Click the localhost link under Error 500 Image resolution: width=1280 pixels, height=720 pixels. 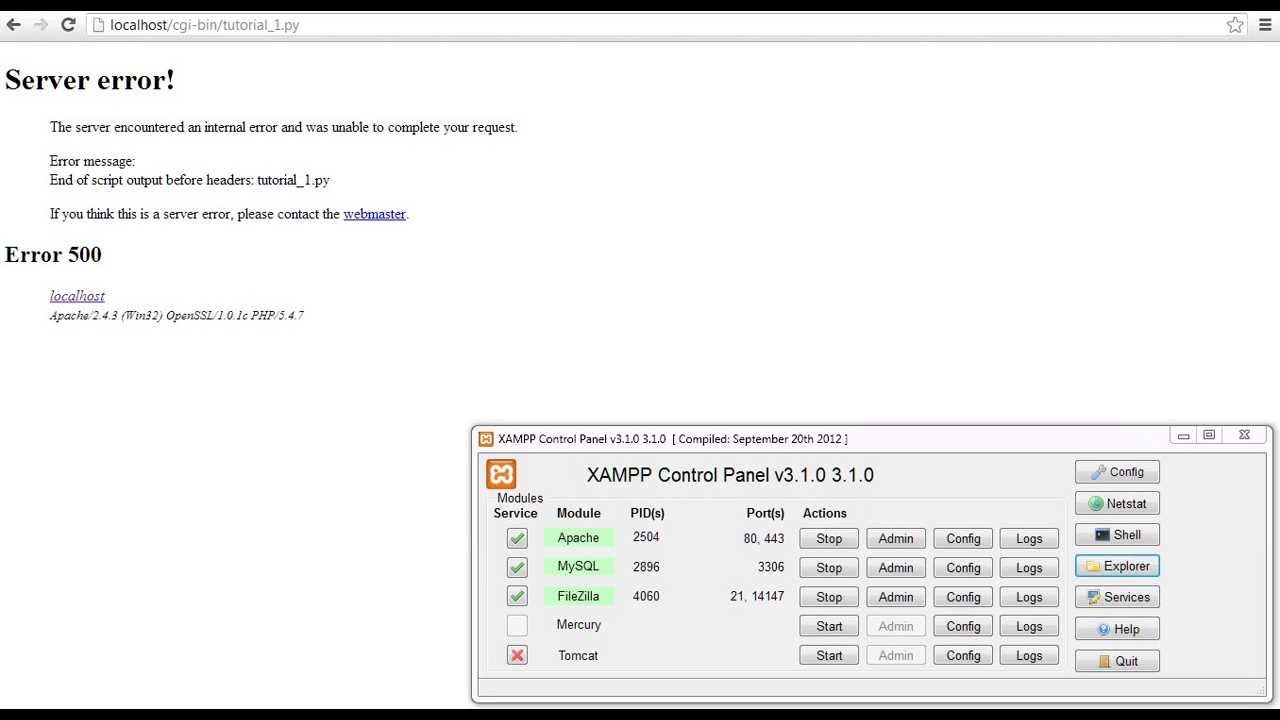click(77, 296)
